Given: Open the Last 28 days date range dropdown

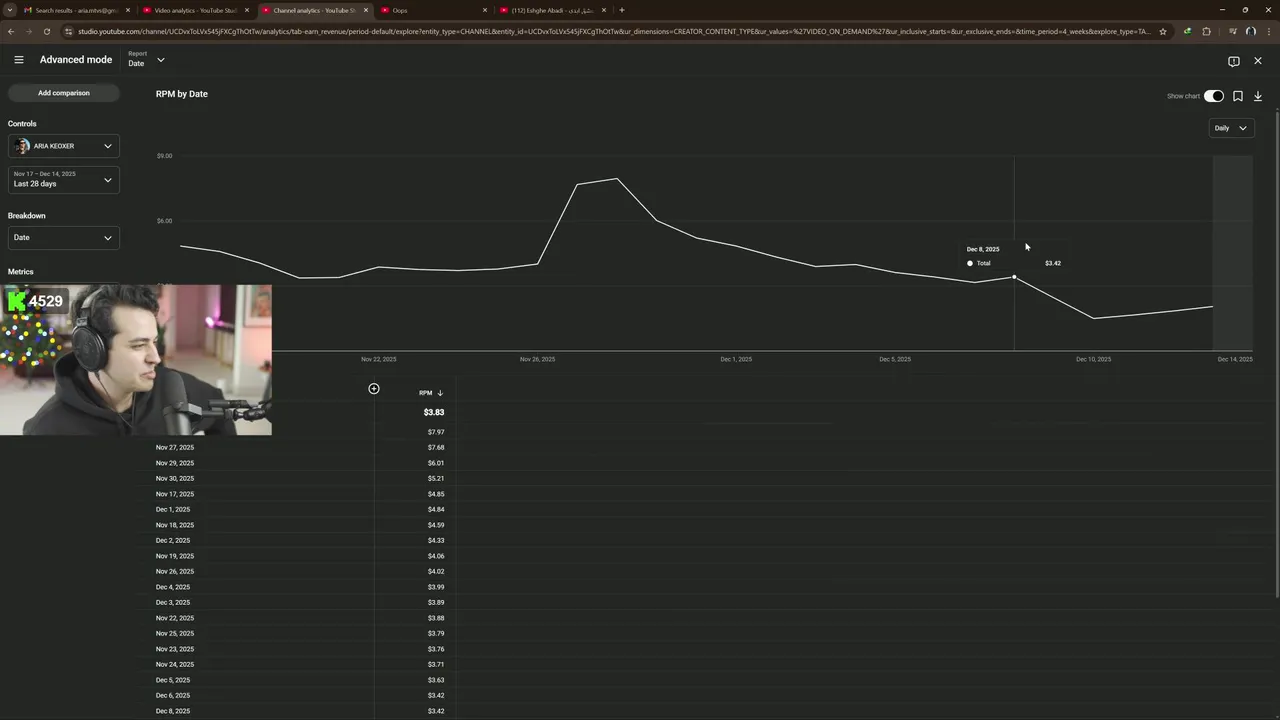Looking at the screenshot, I should click(64, 180).
